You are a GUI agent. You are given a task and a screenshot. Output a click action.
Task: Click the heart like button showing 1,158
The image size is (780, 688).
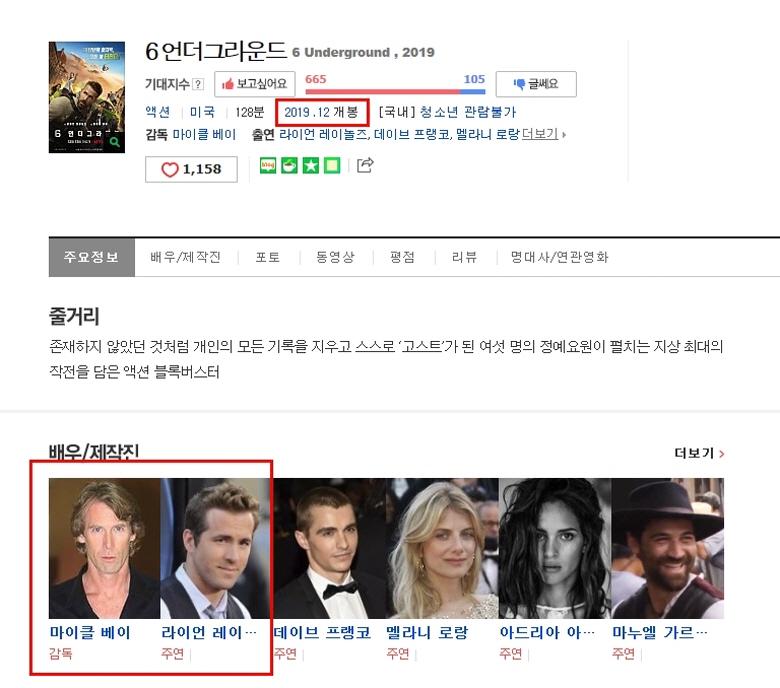(x=191, y=169)
